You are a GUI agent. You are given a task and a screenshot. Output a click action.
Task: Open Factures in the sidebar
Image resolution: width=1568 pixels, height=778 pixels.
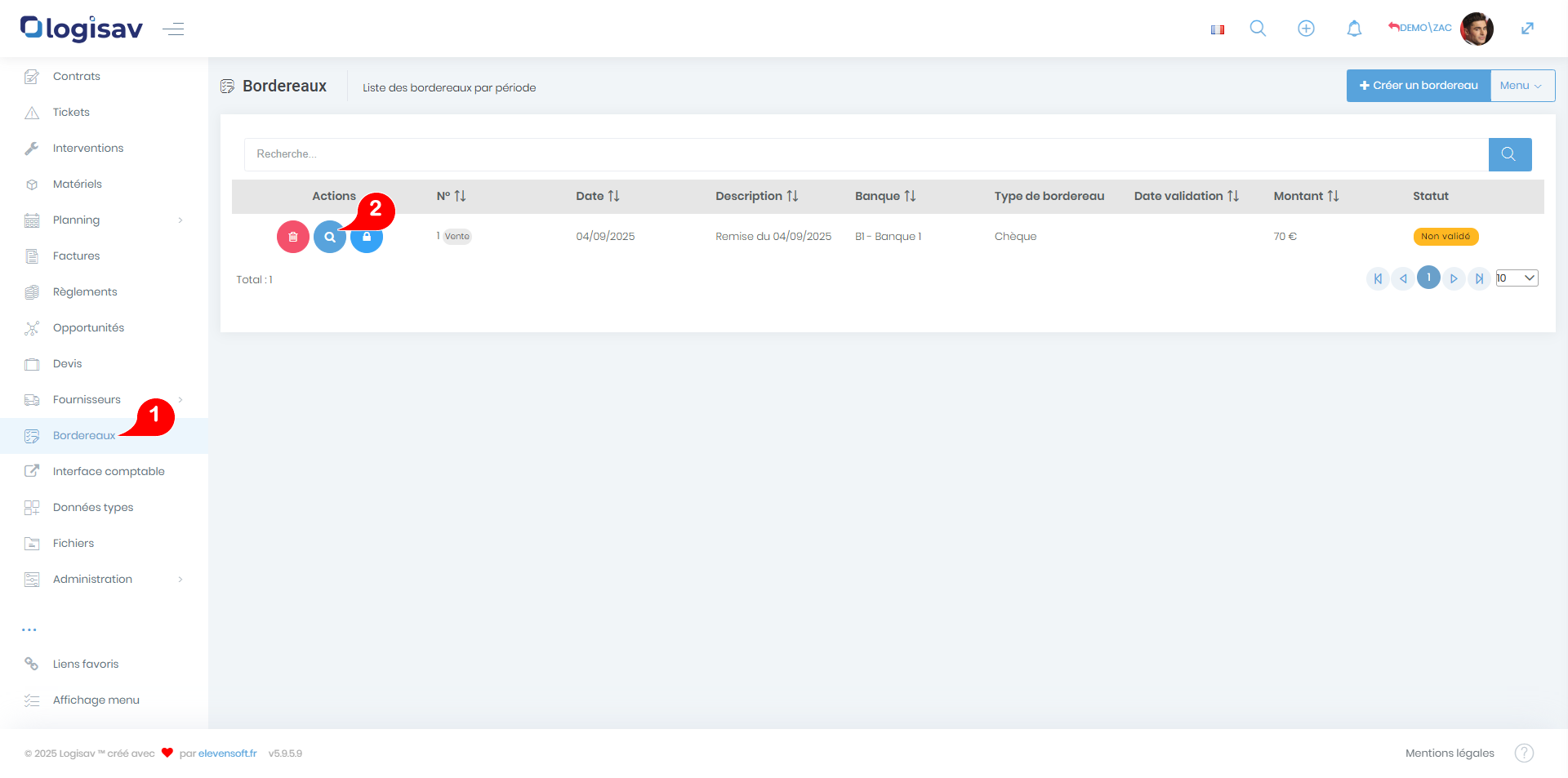click(x=76, y=256)
